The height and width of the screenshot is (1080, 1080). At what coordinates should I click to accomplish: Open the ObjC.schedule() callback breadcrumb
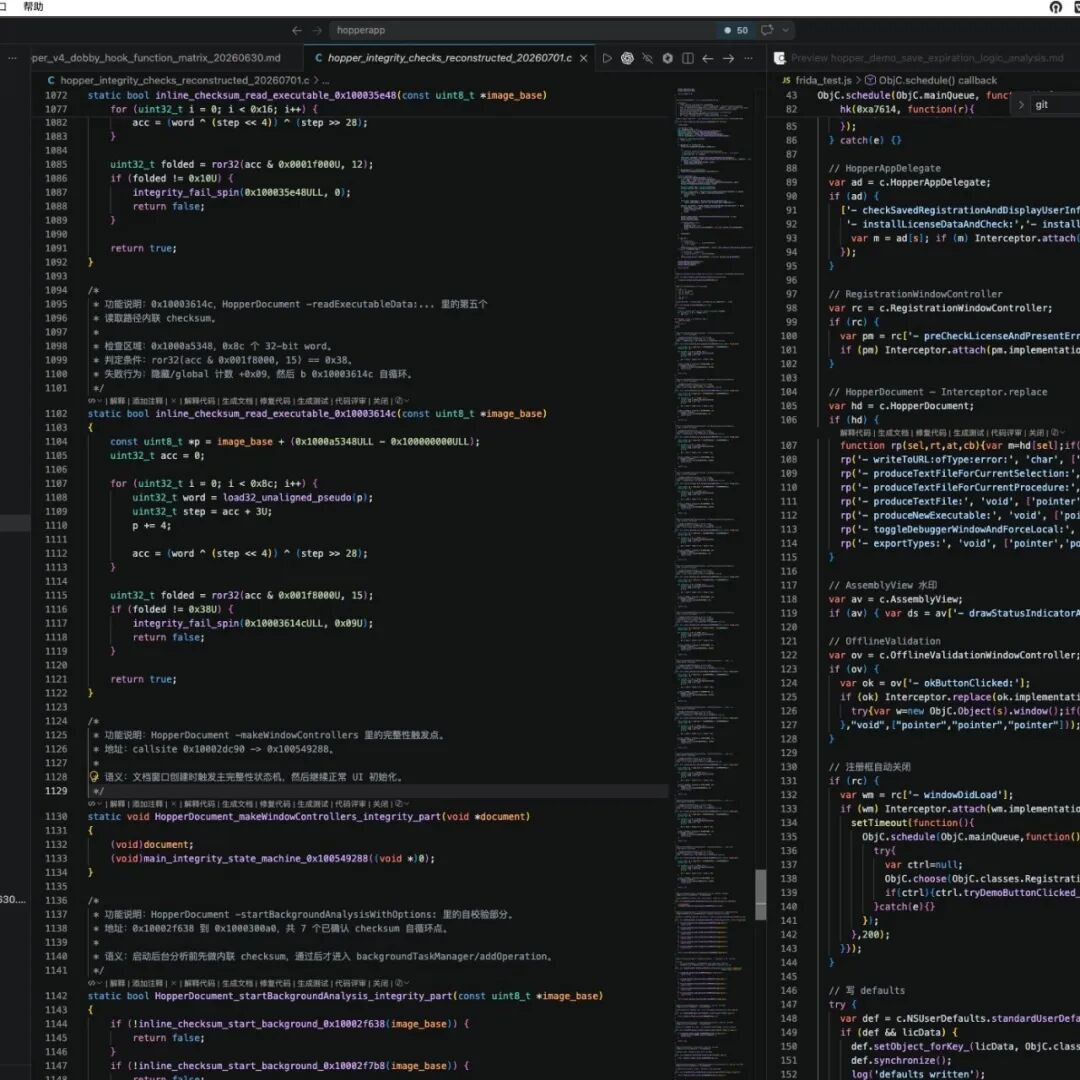[937, 80]
